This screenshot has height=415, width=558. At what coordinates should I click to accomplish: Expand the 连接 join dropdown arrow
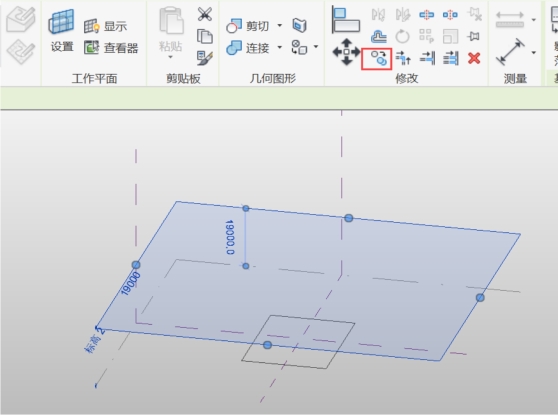pos(280,47)
